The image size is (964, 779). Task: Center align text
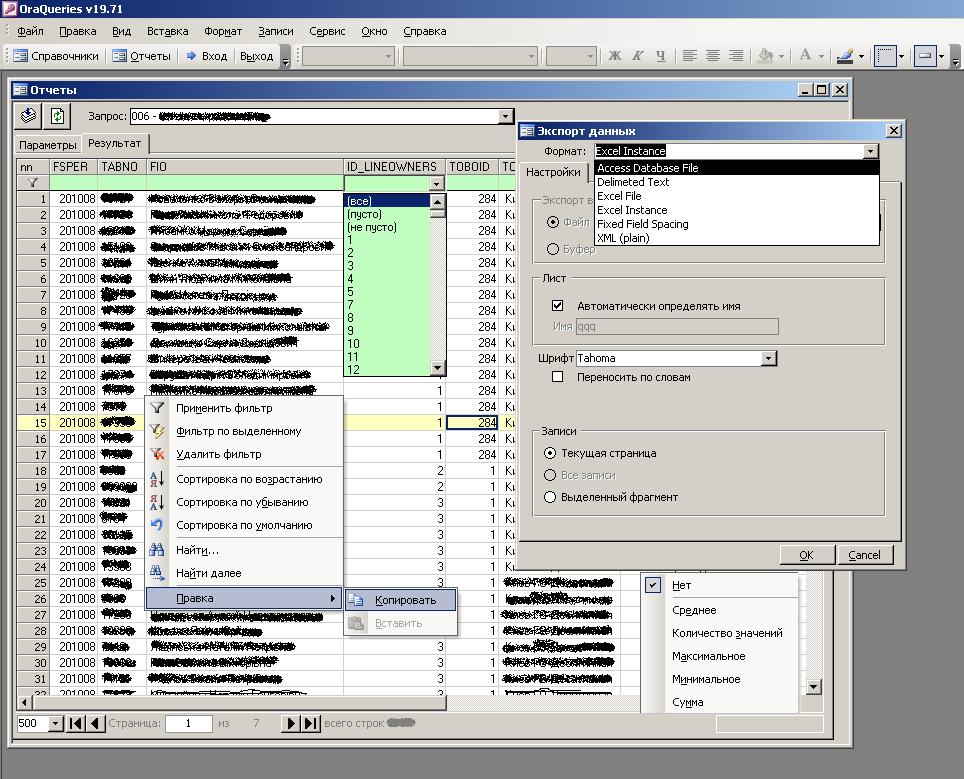[x=713, y=56]
